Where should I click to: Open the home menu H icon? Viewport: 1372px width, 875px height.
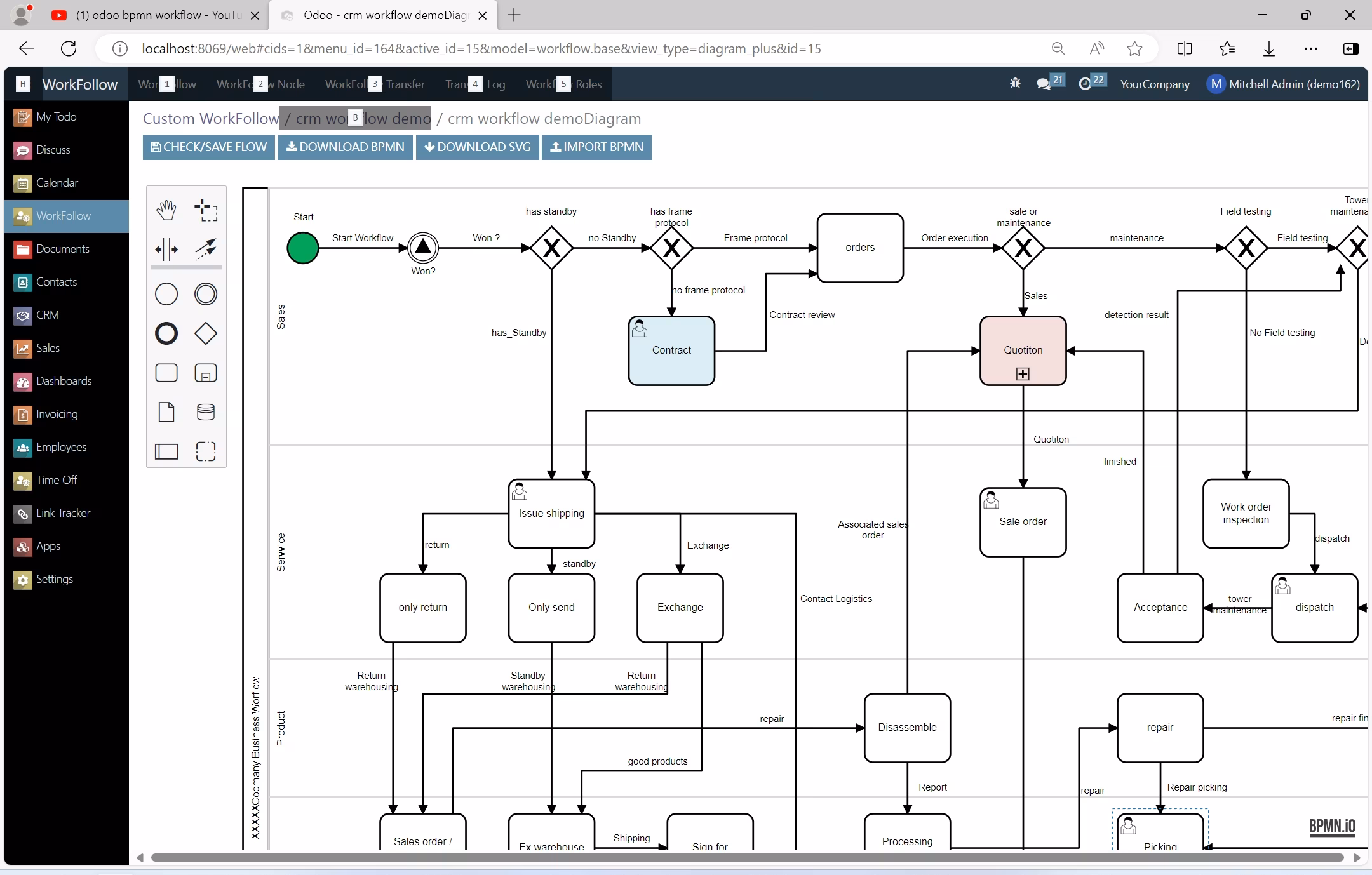pos(23,84)
